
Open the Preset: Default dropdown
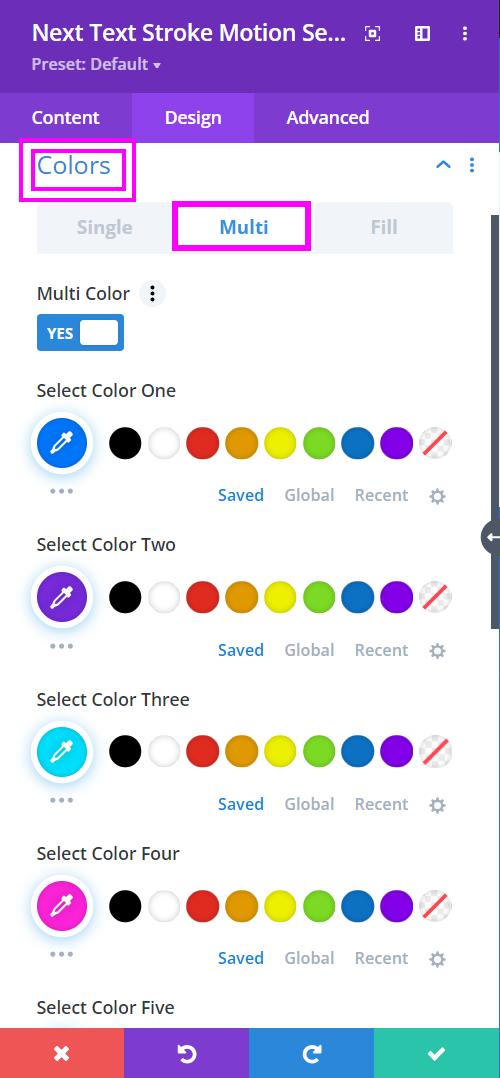96,65
